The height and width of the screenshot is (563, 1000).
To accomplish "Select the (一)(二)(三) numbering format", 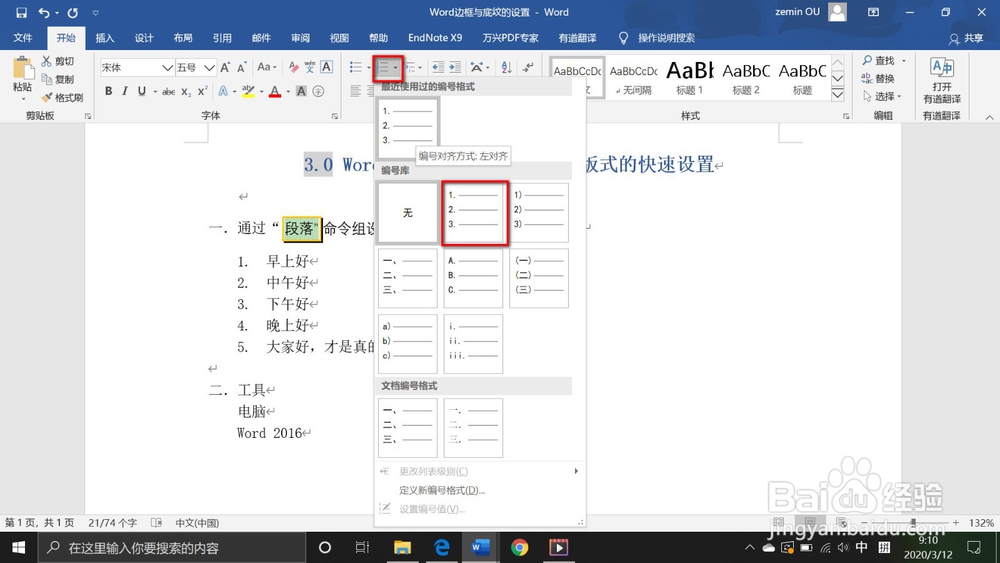I will [539, 278].
